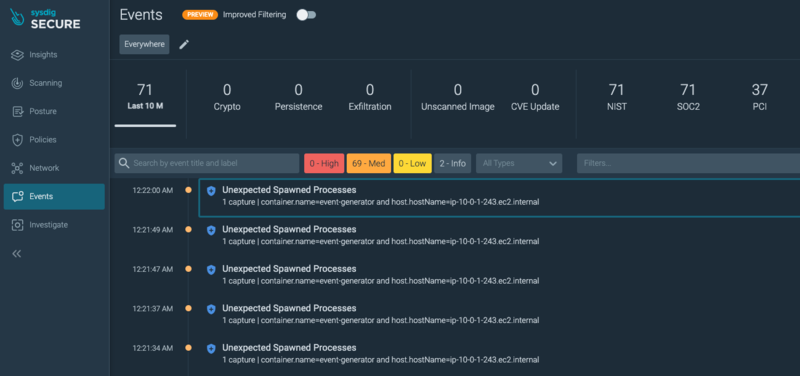The height and width of the screenshot is (376, 800).
Task: Toggle the orange 69 - Med filter
Action: tap(369, 163)
